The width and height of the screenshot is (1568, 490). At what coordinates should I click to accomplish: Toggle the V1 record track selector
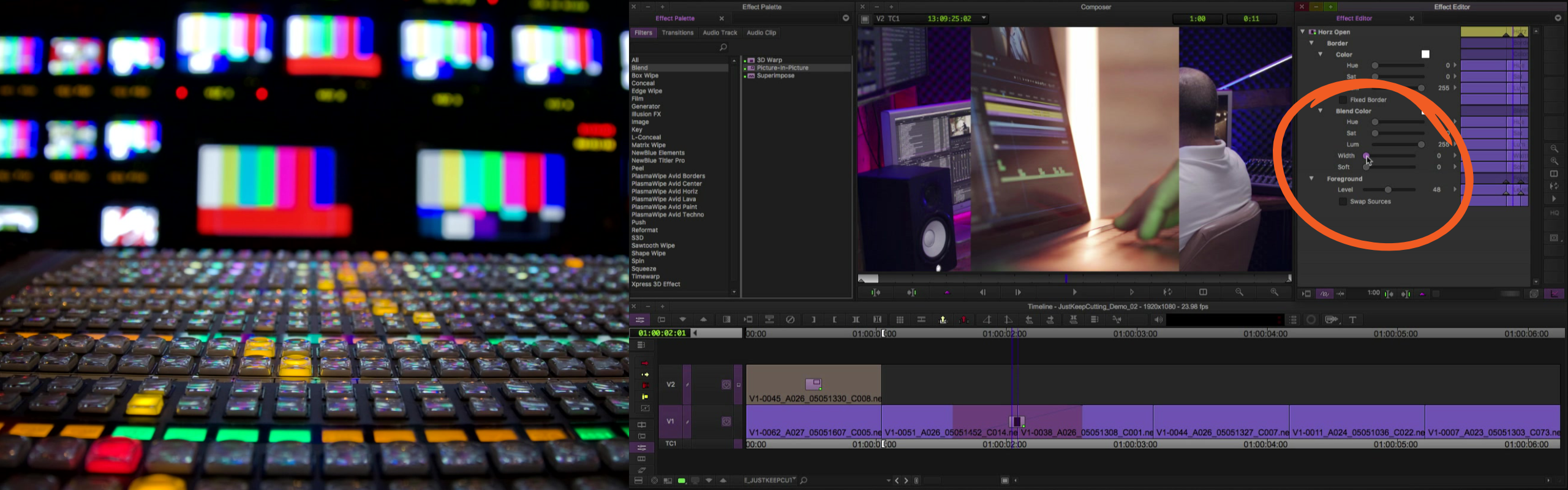coord(671,421)
